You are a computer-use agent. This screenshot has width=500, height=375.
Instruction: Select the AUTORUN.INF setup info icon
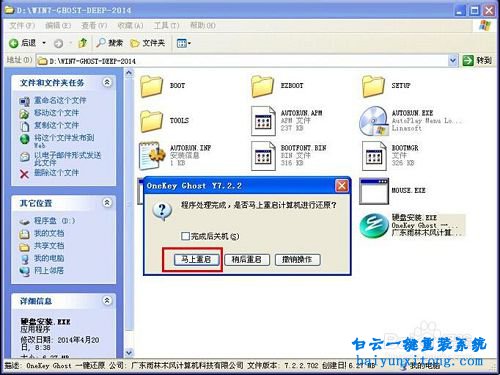click(152, 156)
